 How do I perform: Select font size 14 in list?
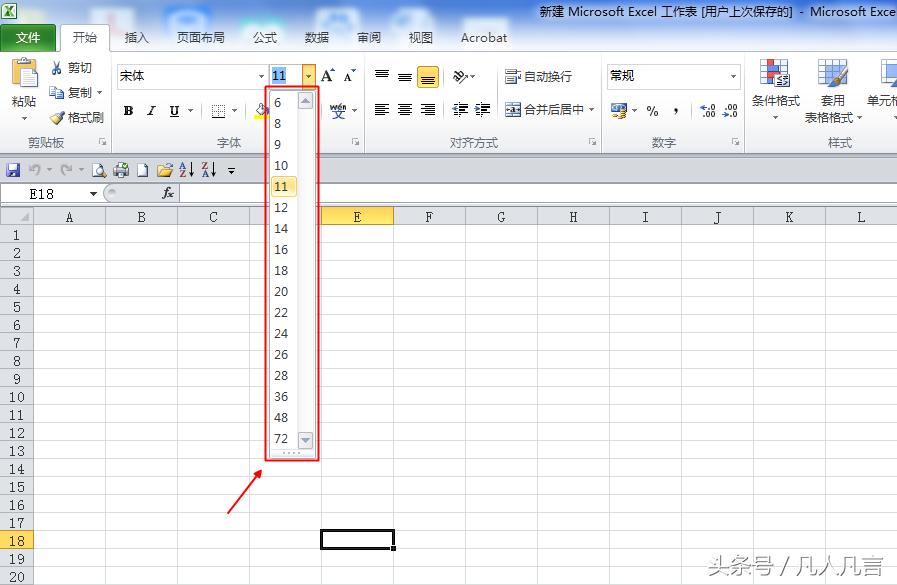tap(284, 229)
